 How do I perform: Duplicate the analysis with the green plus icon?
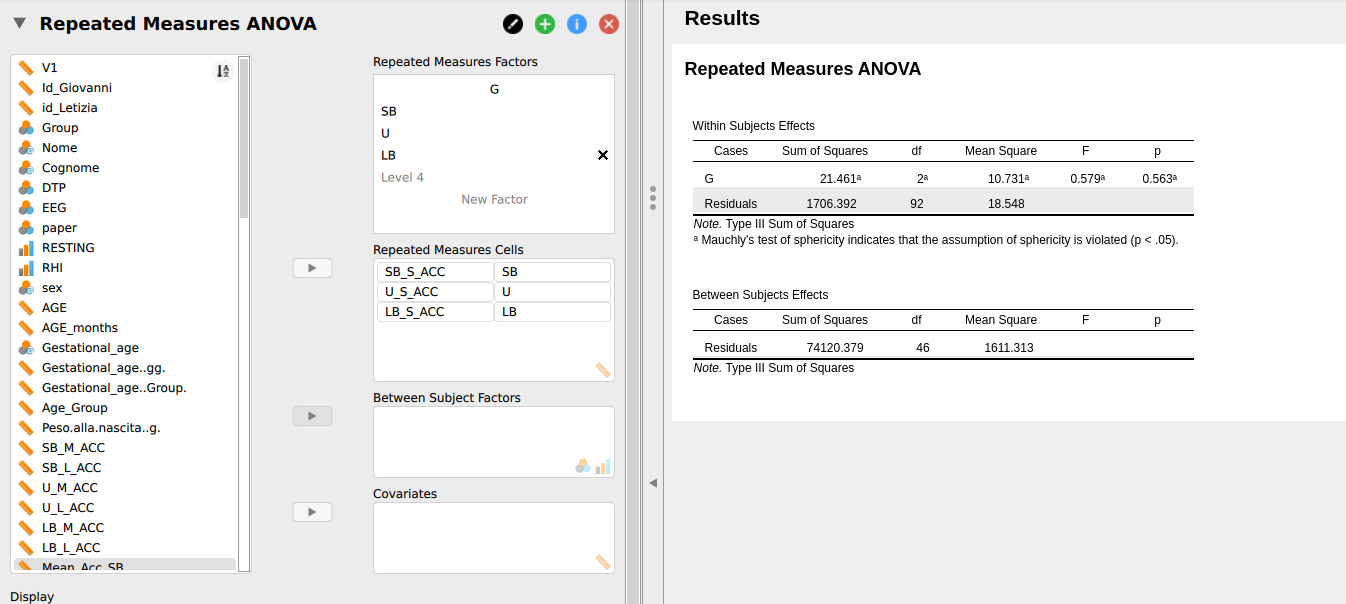[545, 23]
